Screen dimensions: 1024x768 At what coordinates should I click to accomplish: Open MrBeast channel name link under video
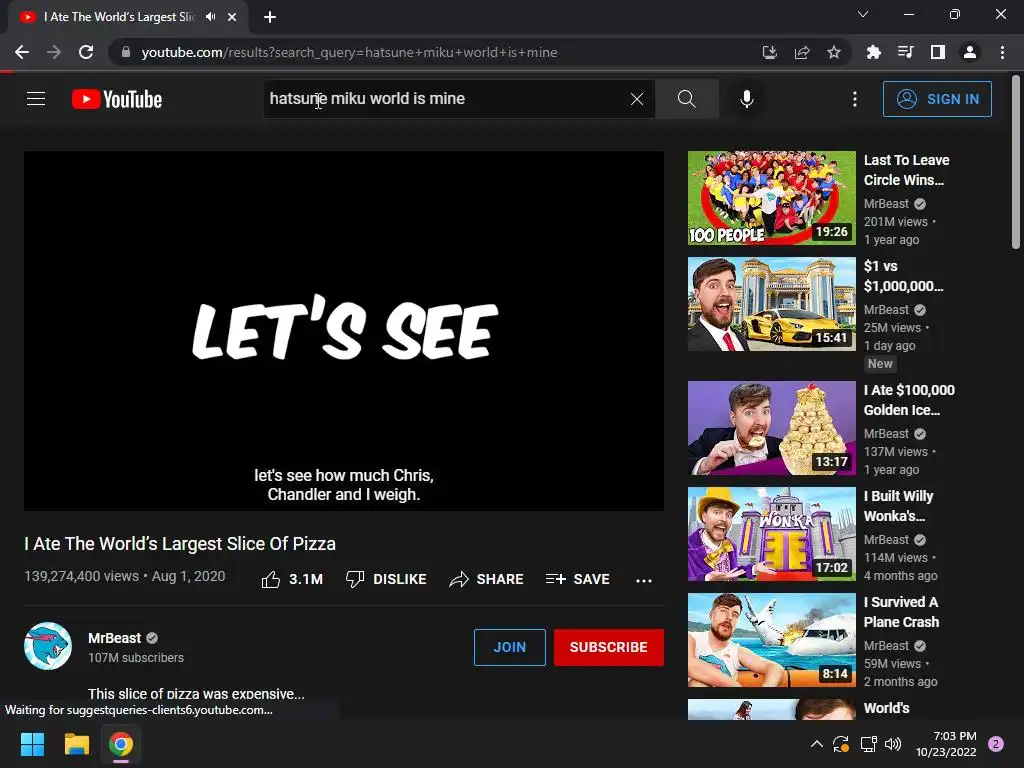tap(114, 638)
